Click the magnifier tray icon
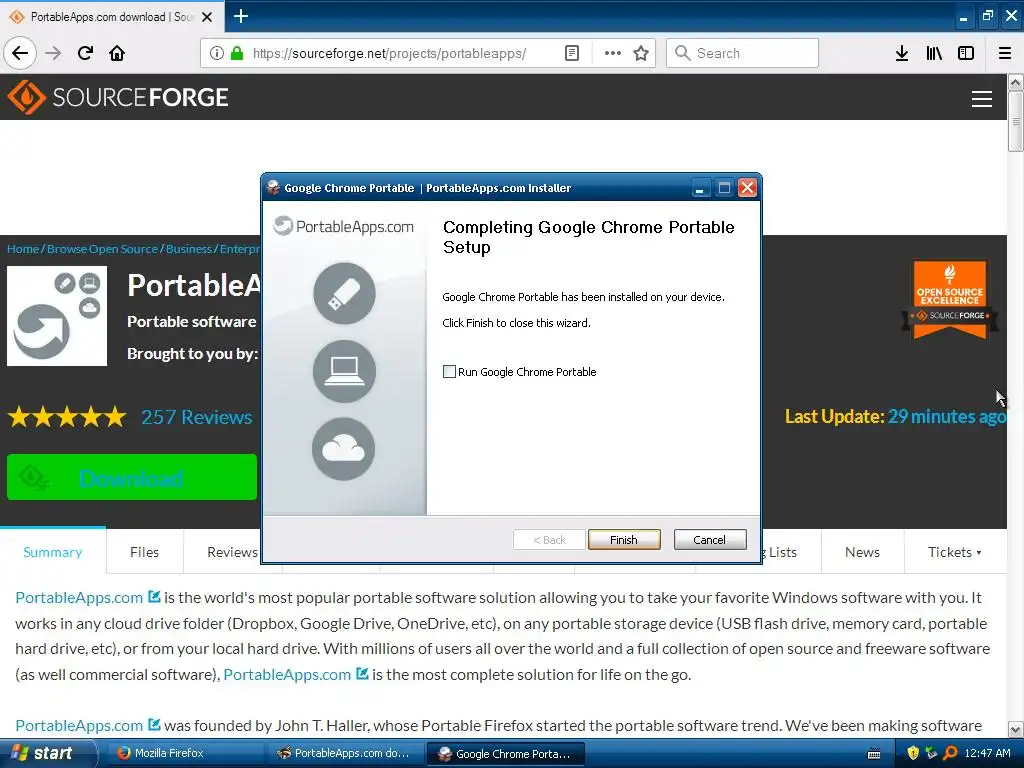This screenshot has width=1024, height=768. [950, 753]
